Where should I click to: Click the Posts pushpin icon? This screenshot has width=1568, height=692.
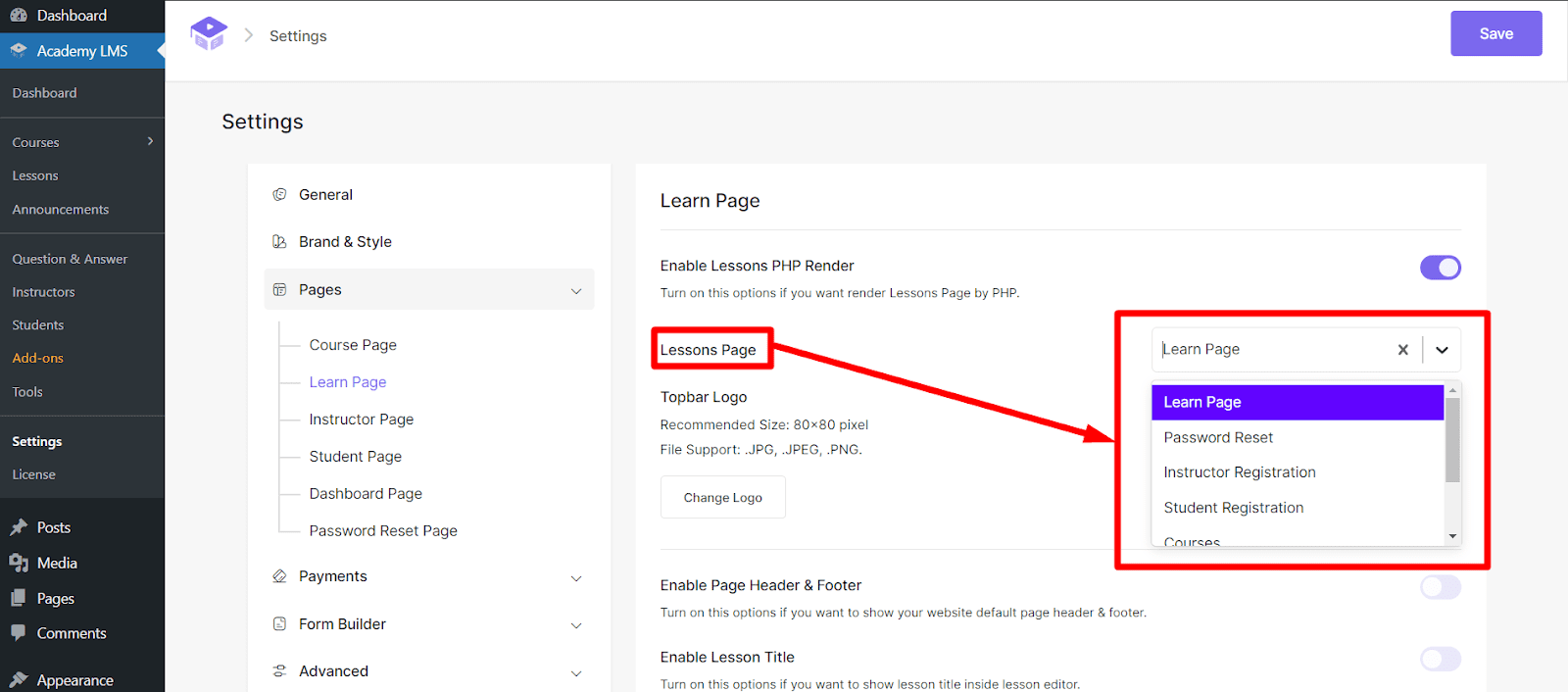(x=19, y=527)
